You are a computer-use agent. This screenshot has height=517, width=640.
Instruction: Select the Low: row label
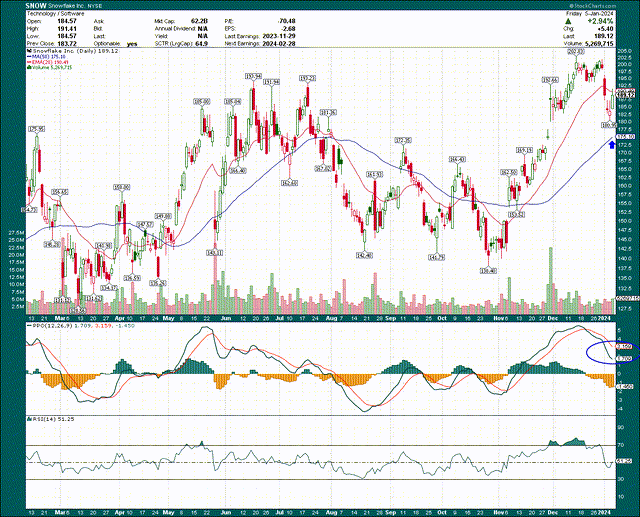coord(33,36)
